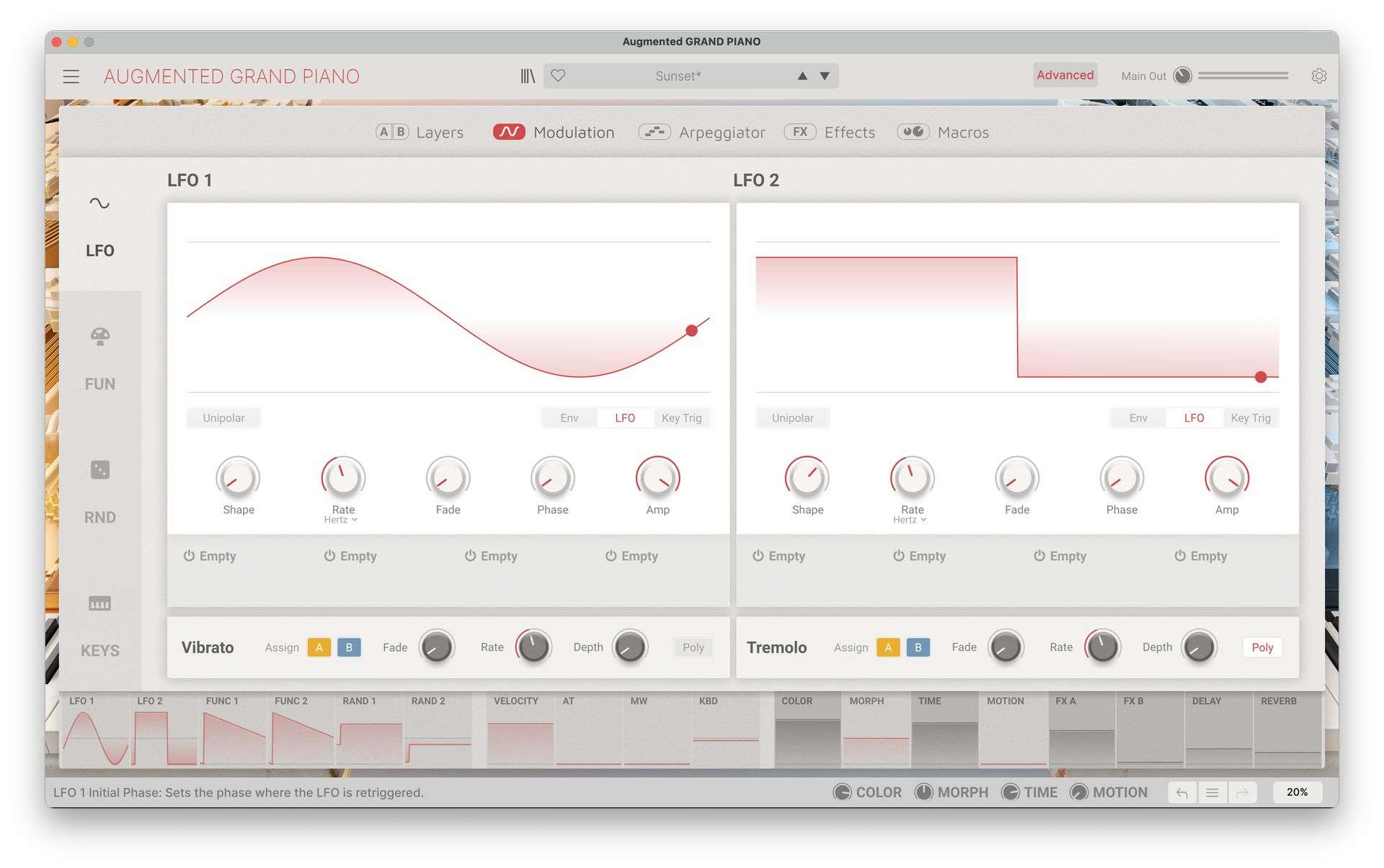Switch to the Macros tab
This screenshot has height=868, width=1384.
click(x=943, y=132)
